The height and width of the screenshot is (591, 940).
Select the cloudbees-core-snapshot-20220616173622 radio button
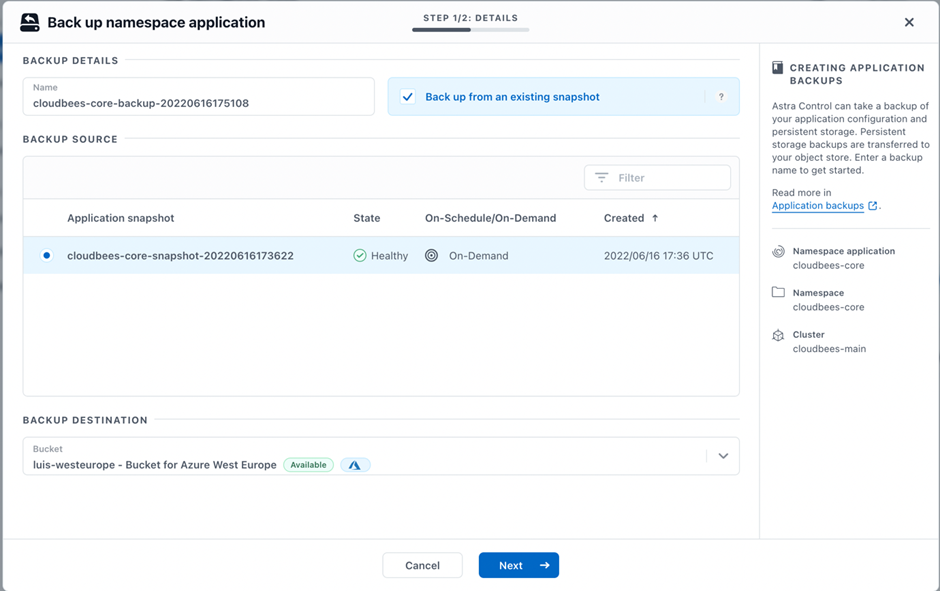point(47,255)
